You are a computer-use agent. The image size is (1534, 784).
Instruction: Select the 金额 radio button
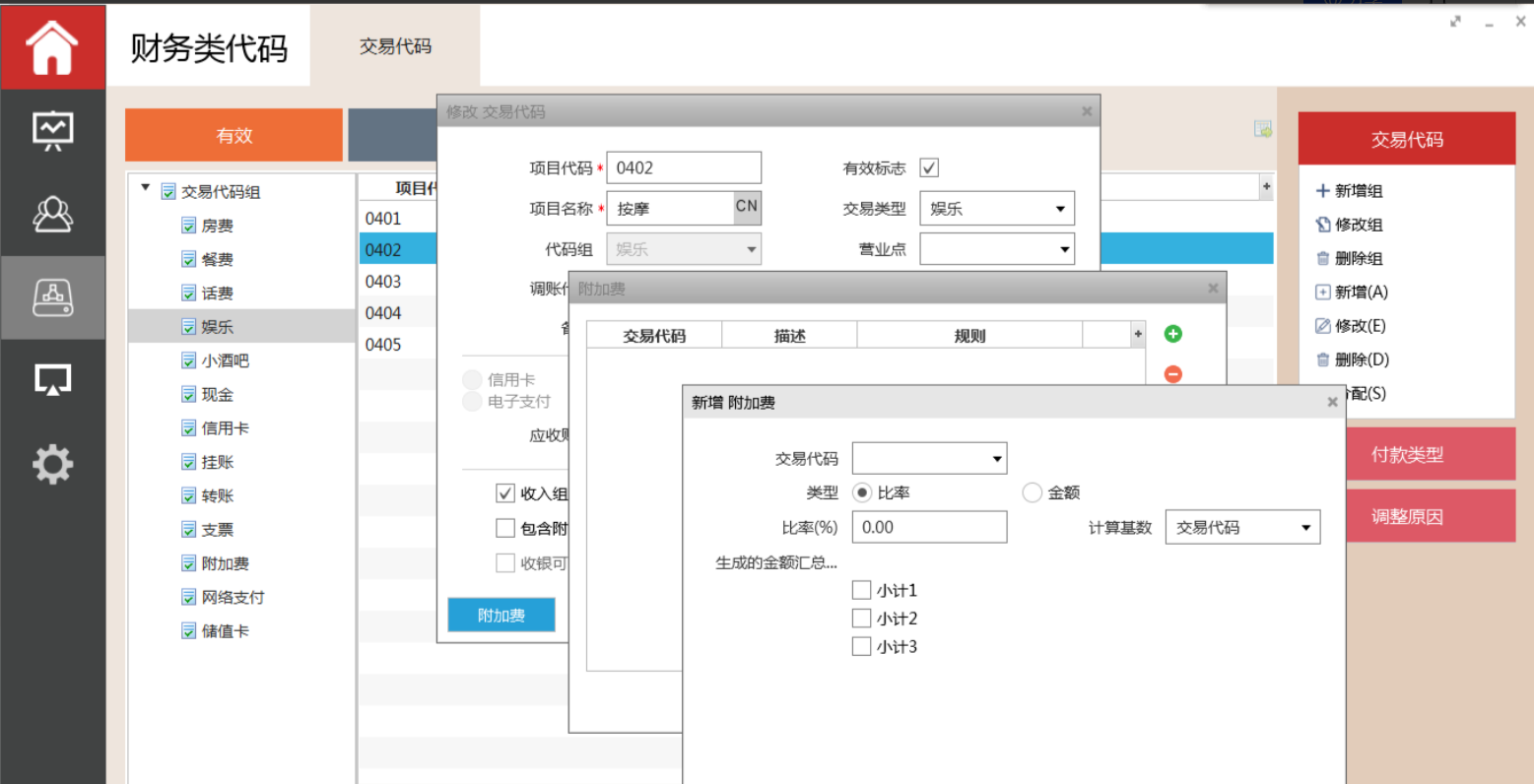1032,492
